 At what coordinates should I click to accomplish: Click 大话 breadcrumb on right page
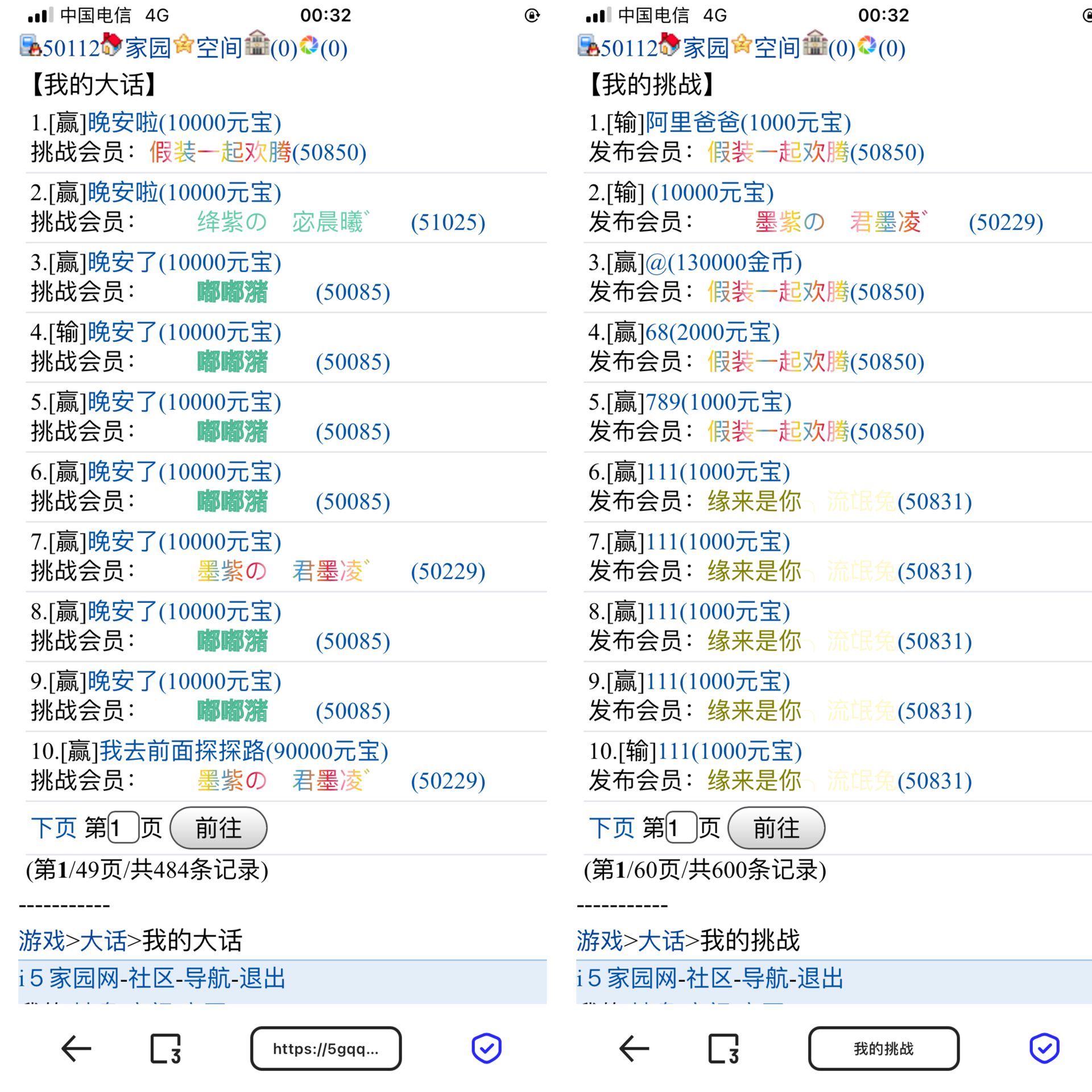pos(661,941)
